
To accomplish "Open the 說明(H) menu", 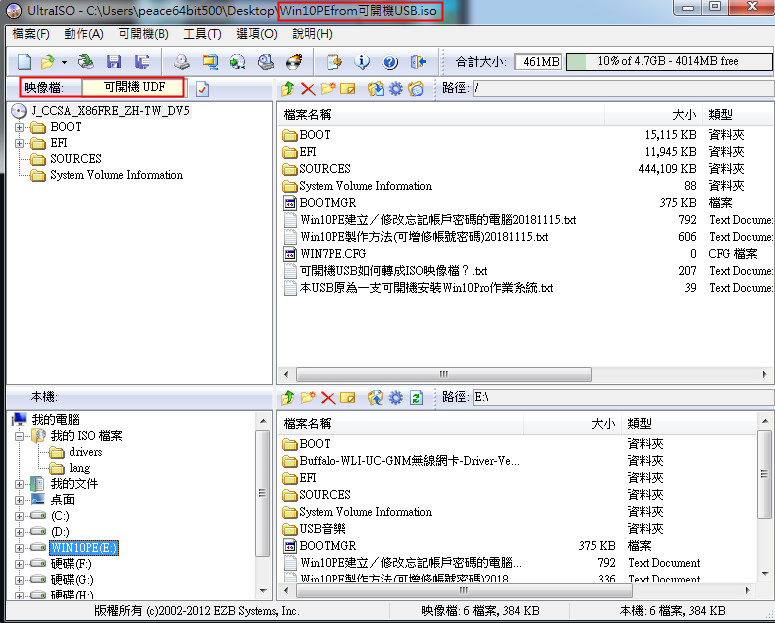I will coord(312,34).
